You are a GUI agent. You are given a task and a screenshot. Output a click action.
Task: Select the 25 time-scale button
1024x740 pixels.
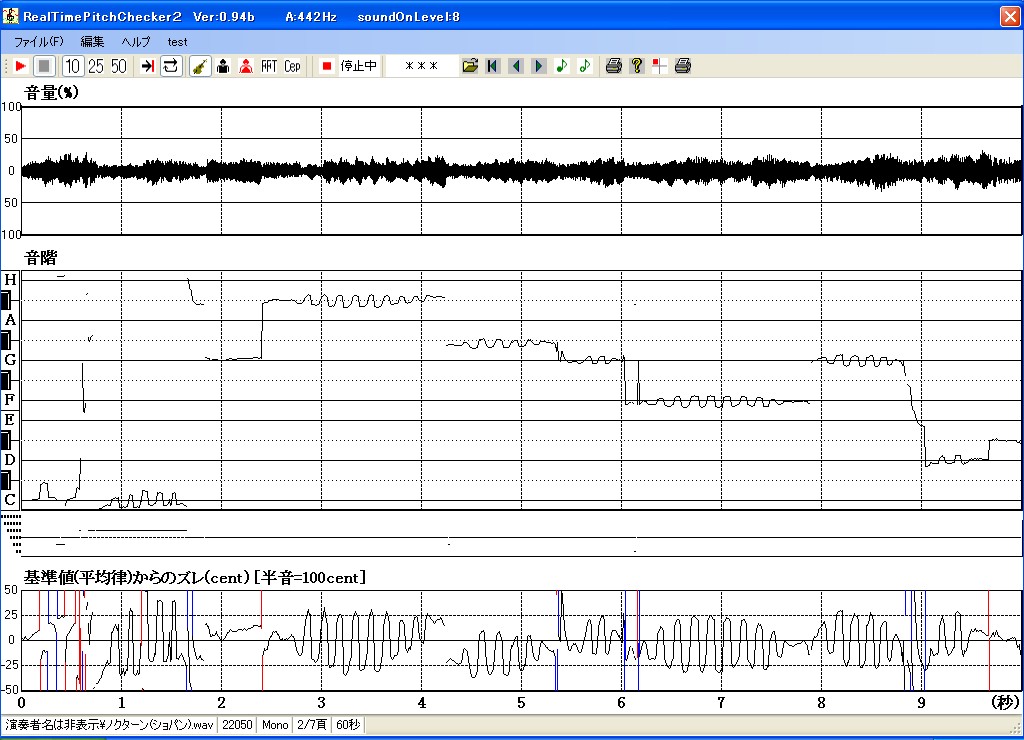pyautogui.click(x=96, y=66)
